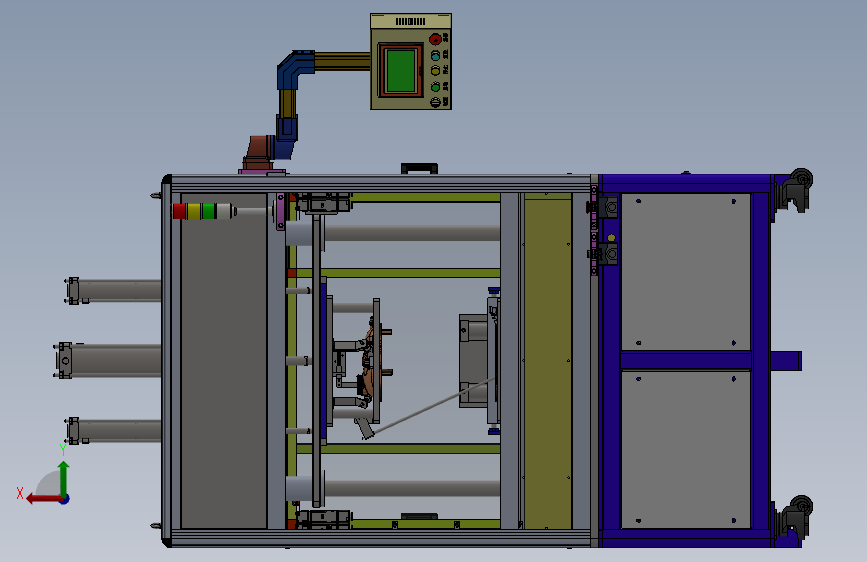Select the cyan push button on the control box
This screenshot has height=562, width=867.
click(435, 55)
